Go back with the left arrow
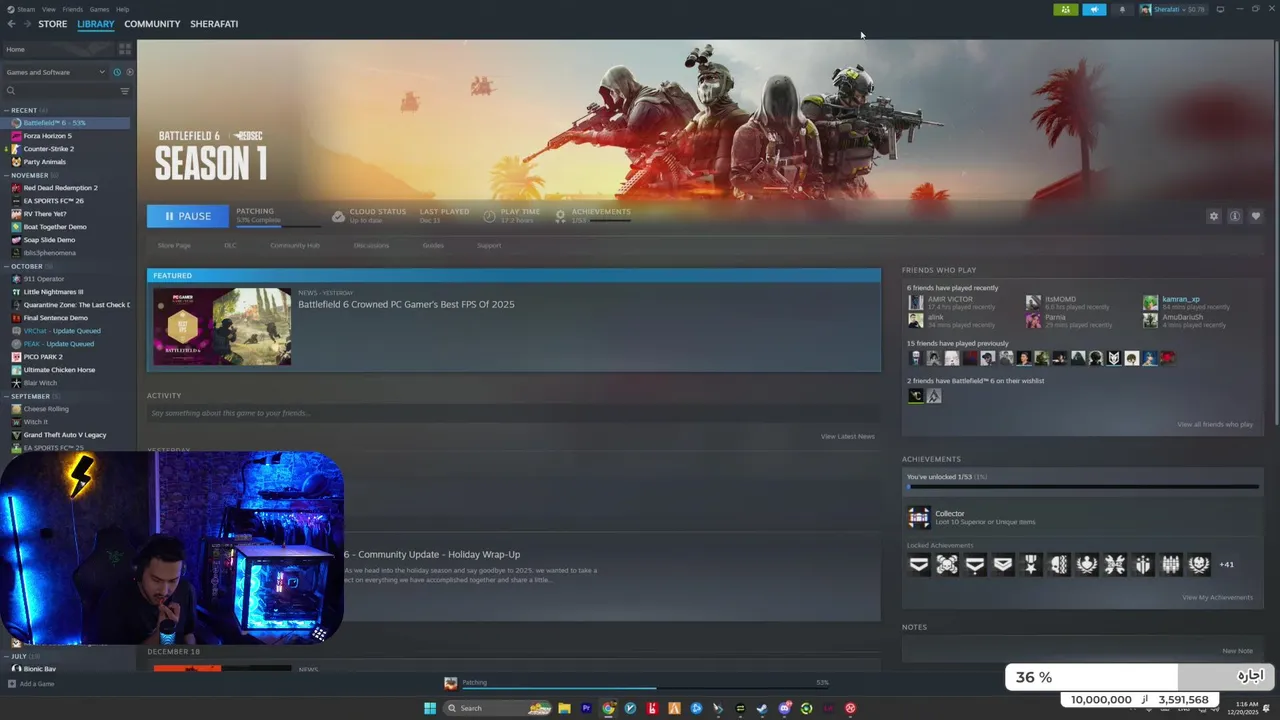The height and width of the screenshot is (720, 1280). point(11,24)
